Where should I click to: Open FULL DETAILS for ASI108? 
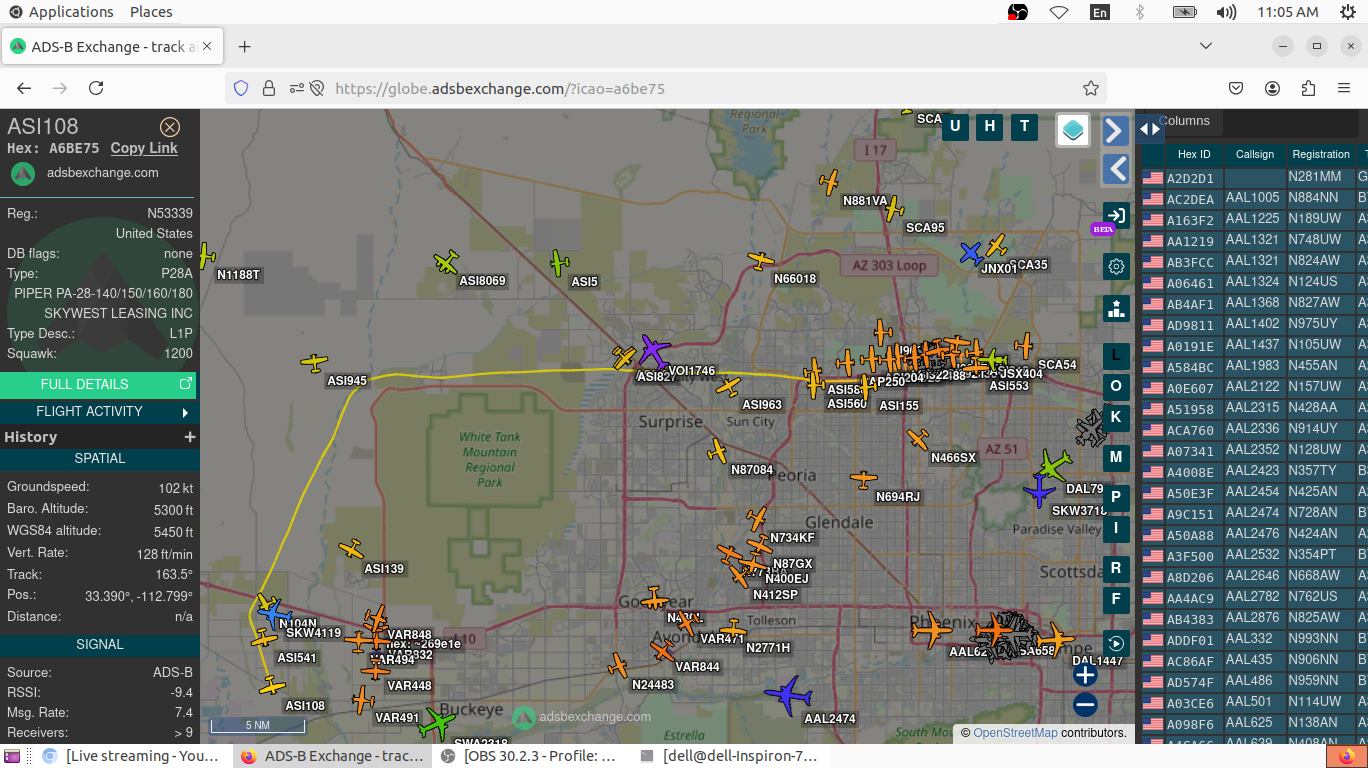pyautogui.click(x=98, y=384)
